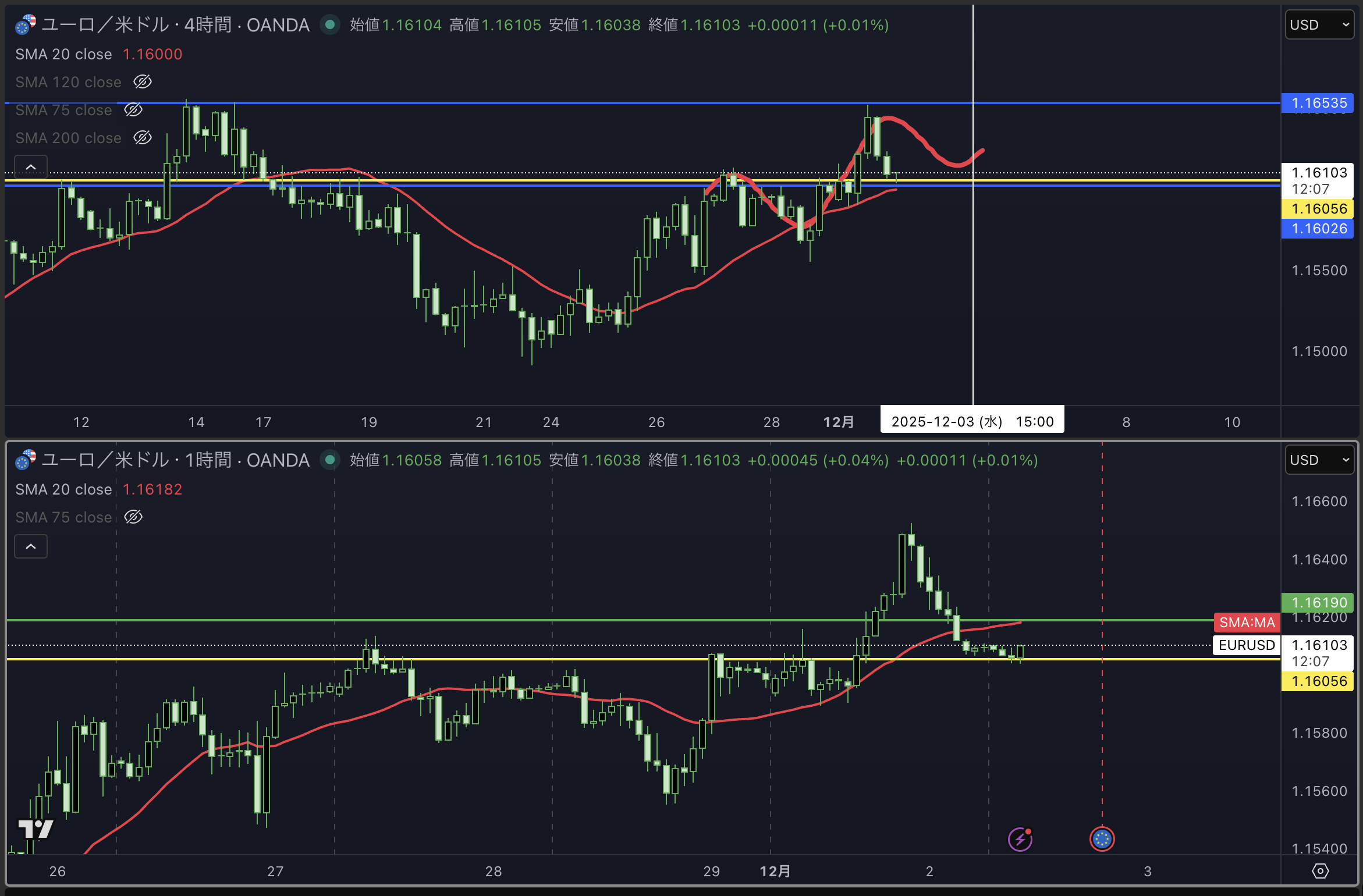
Task: Open the bottom chart USD currency dropdown
Action: point(1319,460)
